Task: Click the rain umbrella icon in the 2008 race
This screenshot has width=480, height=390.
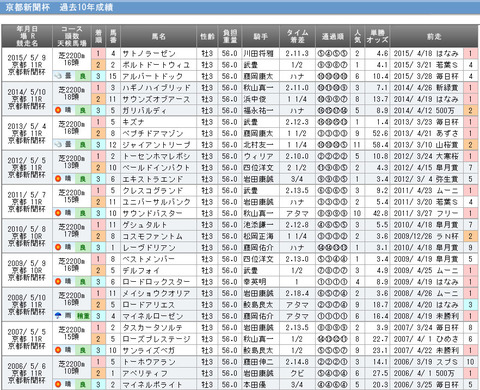Action: [x=58, y=316]
